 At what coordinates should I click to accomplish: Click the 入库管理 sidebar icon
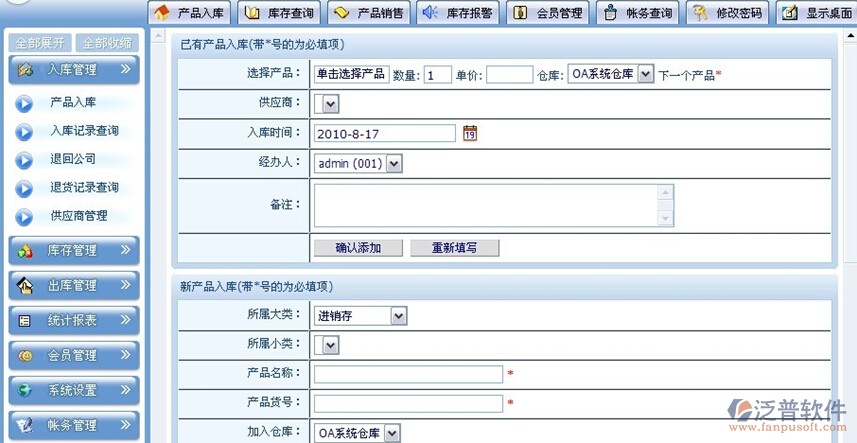point(25,70)
